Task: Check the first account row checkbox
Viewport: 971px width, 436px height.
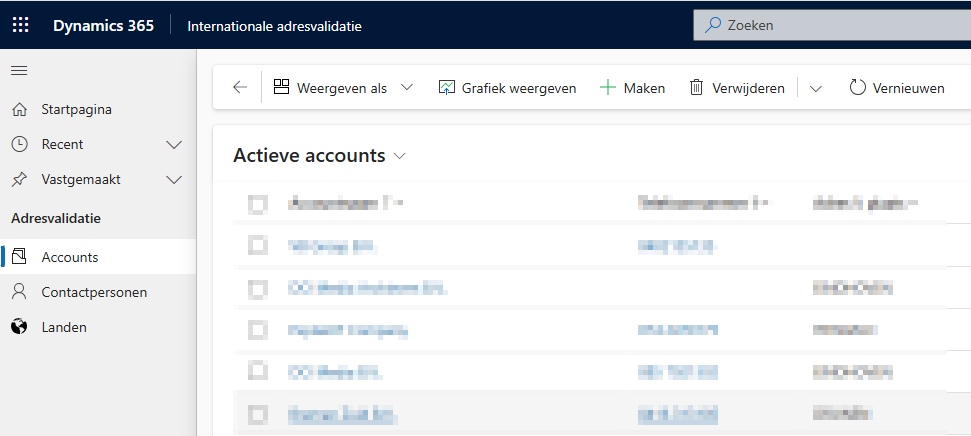Action: click(257, 244)
